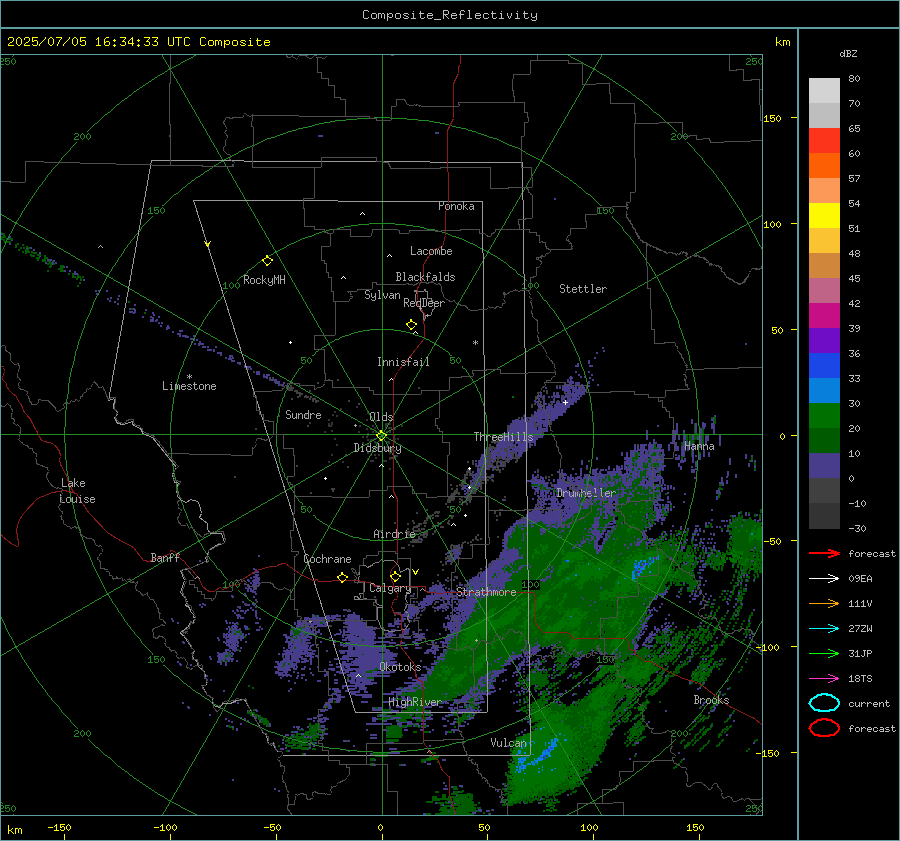The width and height of the screenshot is (900, 841).
Task: Click the Lake Louise label
Action: [77, 491]
